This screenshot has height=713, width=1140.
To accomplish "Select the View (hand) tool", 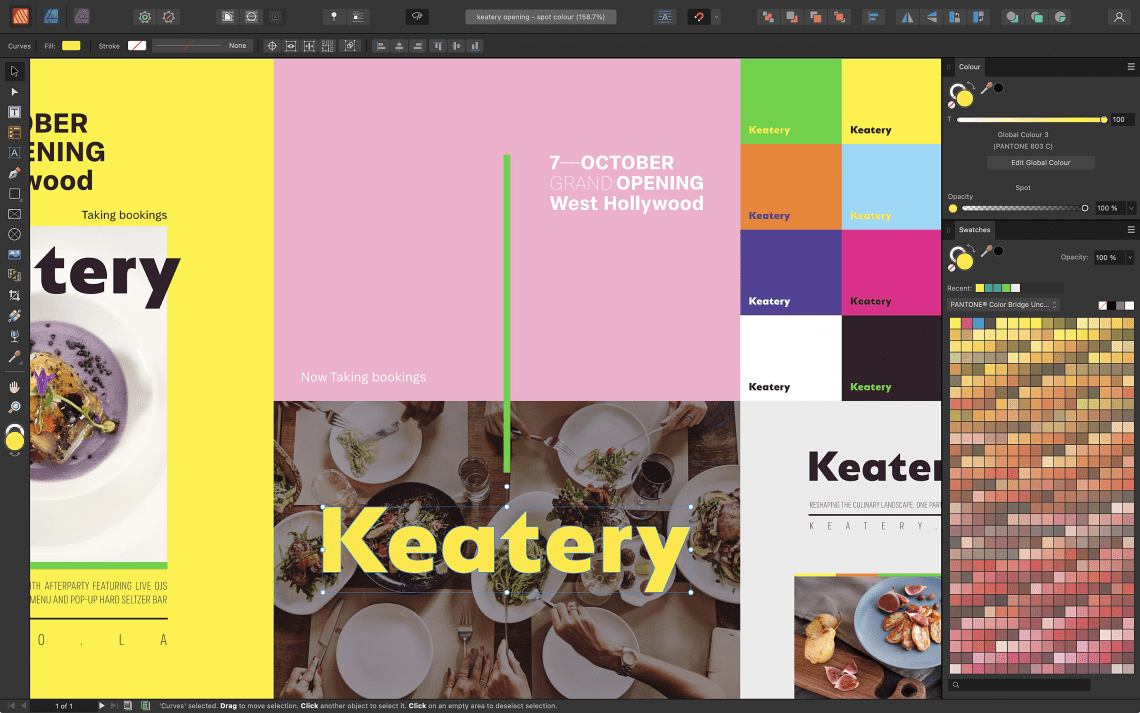I will coord(14,386).
